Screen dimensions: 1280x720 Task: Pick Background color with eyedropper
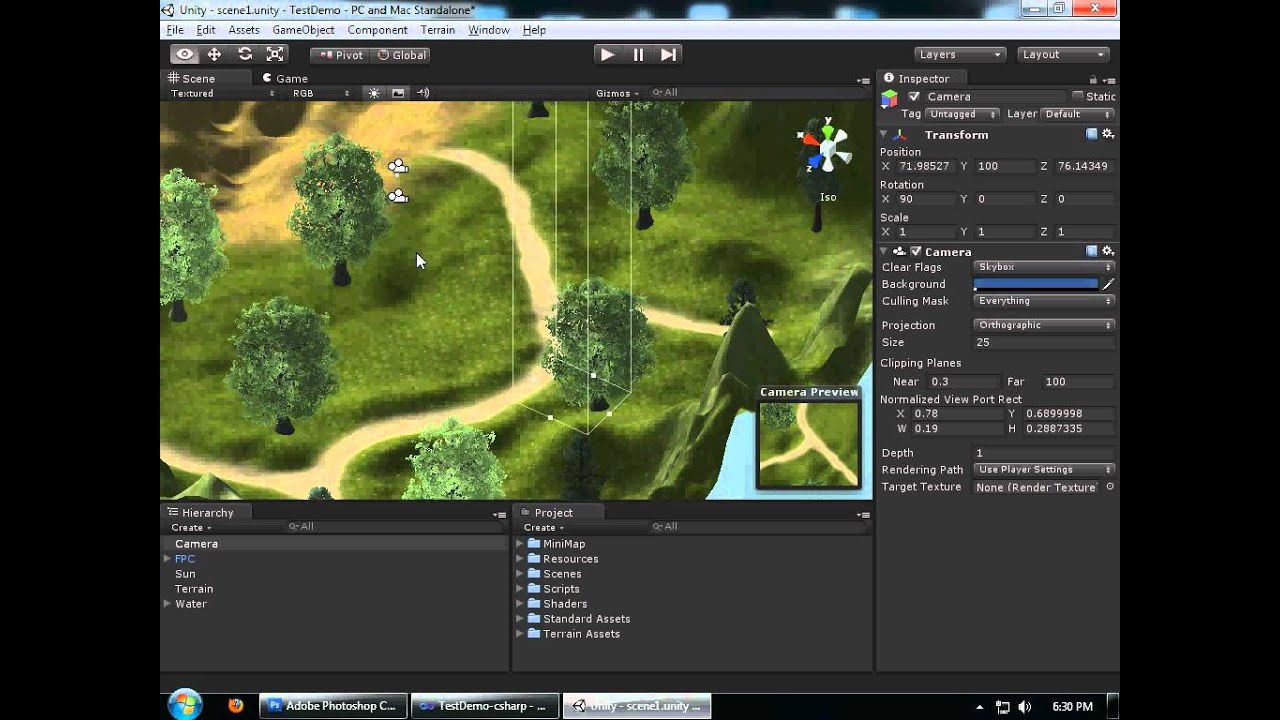1108,284
